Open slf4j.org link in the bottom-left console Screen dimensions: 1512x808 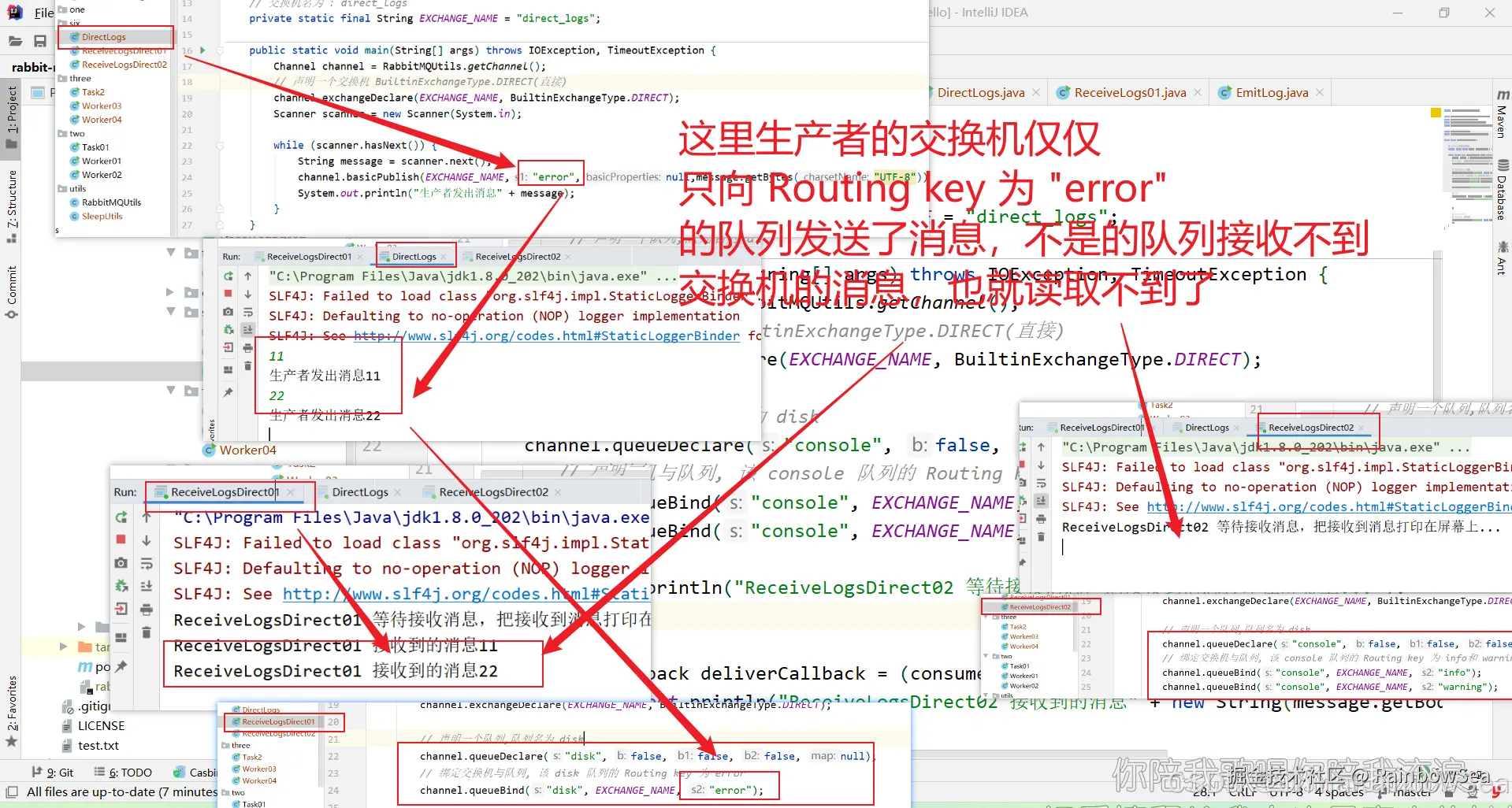(466, 594)
